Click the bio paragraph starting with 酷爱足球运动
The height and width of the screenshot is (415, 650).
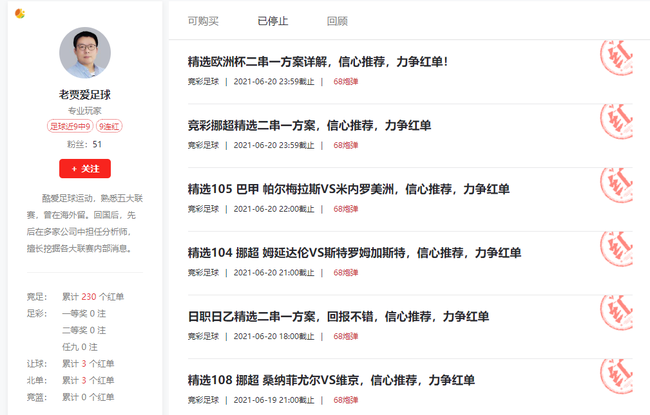85,223
